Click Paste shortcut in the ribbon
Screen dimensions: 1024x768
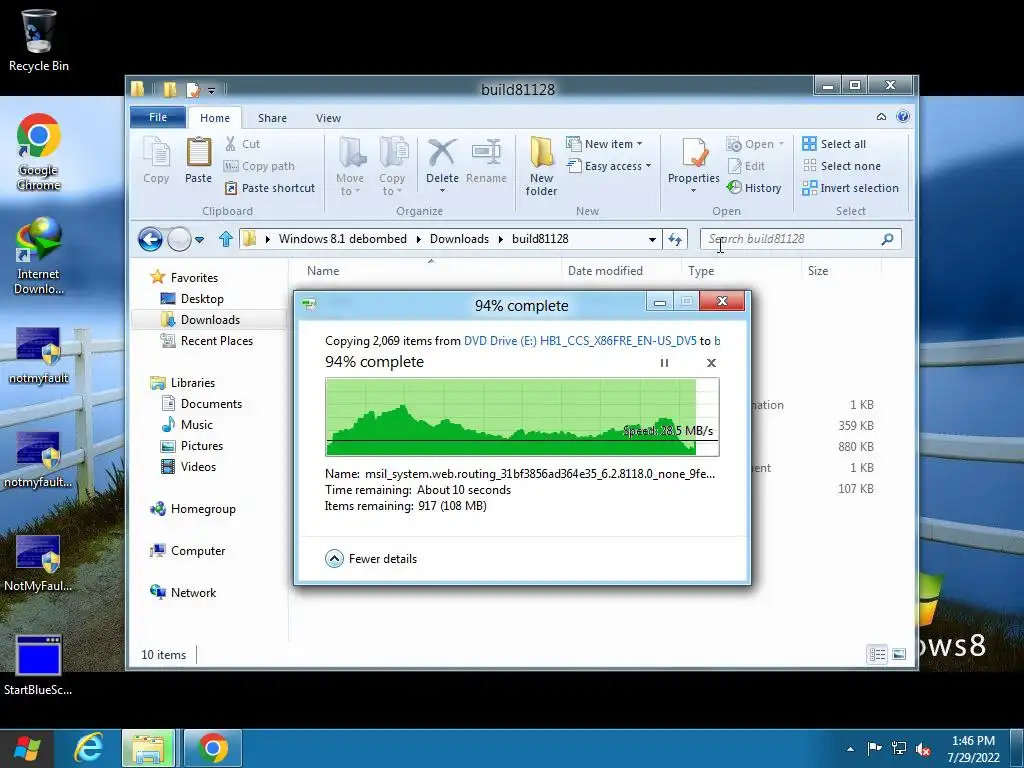coord(270,188)
